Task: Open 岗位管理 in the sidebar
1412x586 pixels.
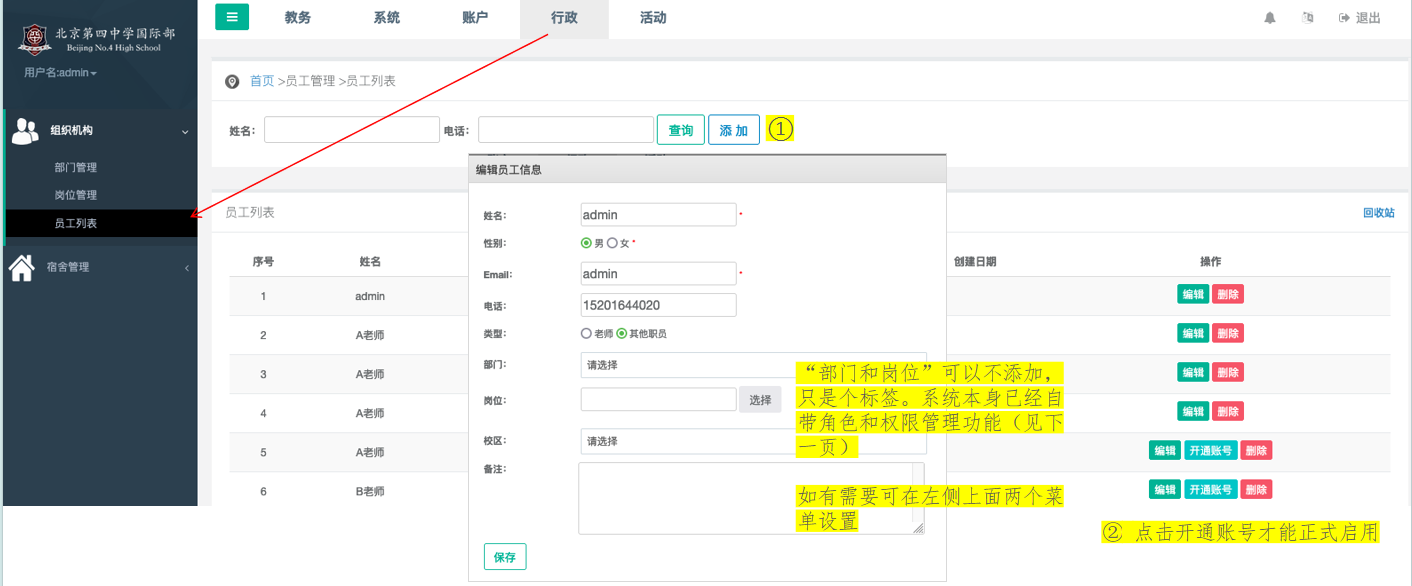Action: (76, 195)
